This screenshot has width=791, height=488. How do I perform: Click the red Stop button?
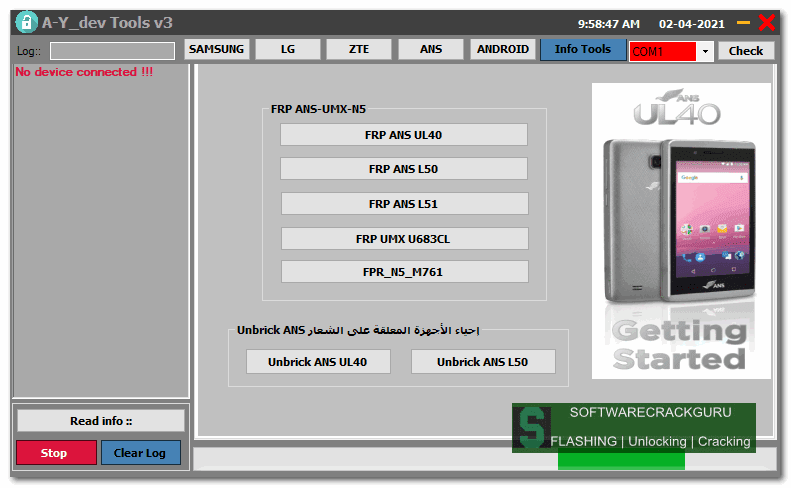[x=56, y=453]
